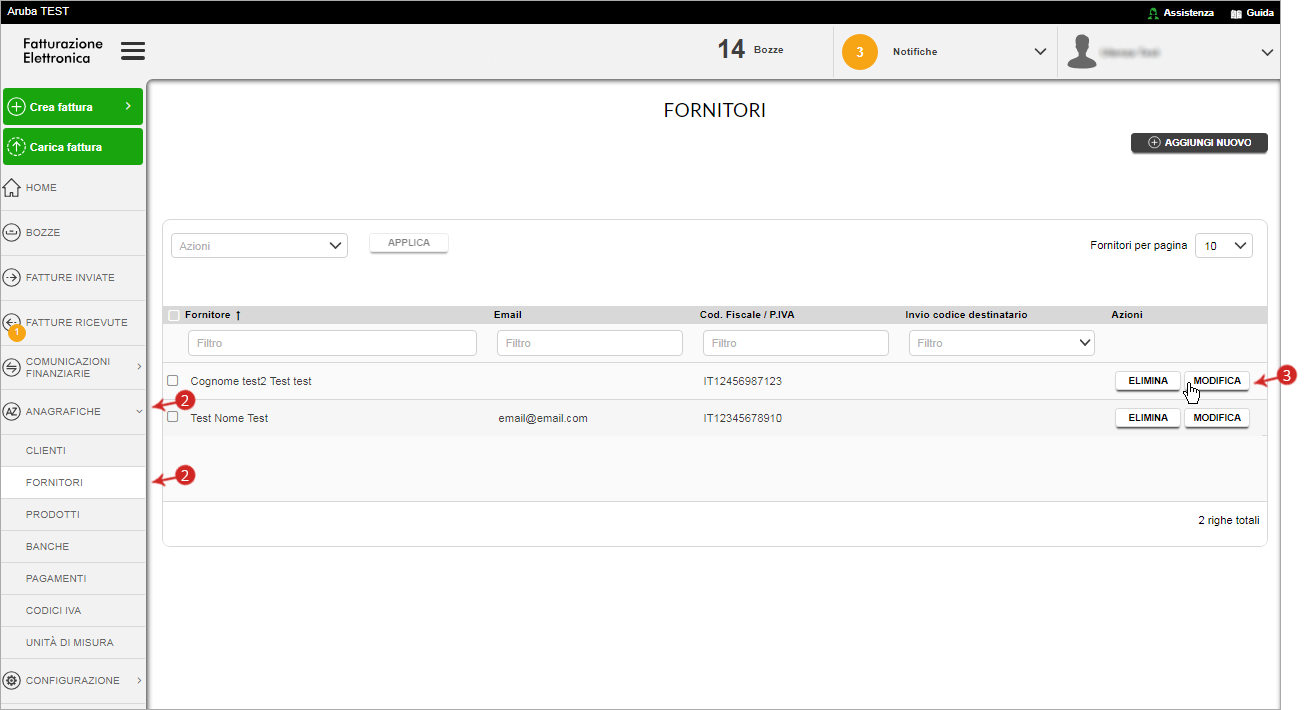Open the hamburger menu icon
Viewport: 1306px width, 710px height.
click(x=133, y=51)
